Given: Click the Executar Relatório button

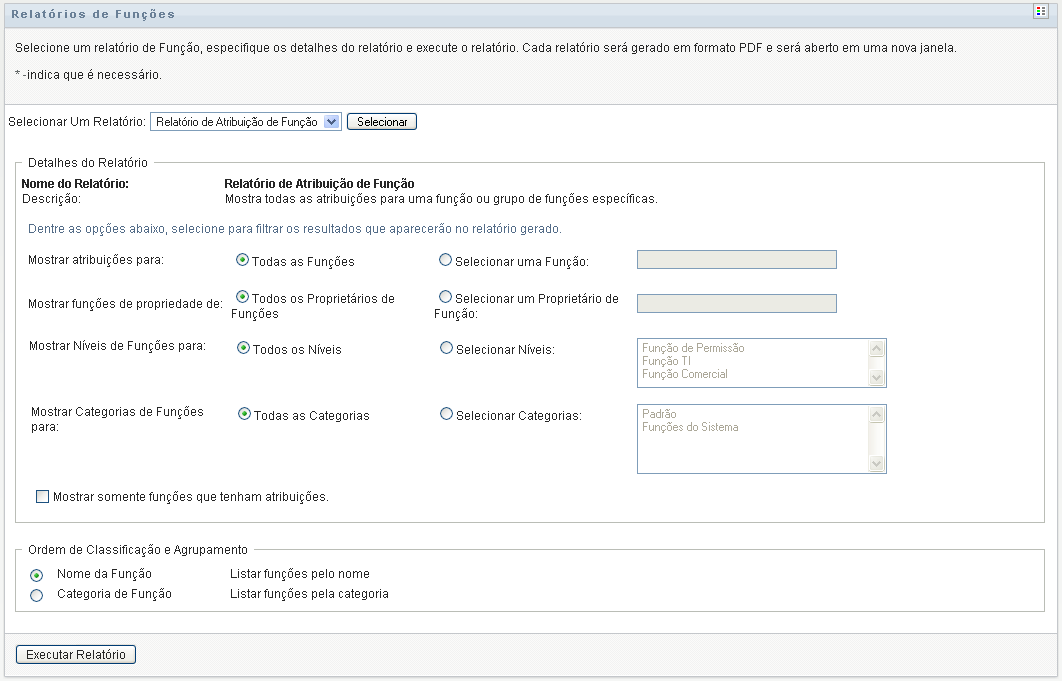Looking at the screenshot, I should 76,655.
